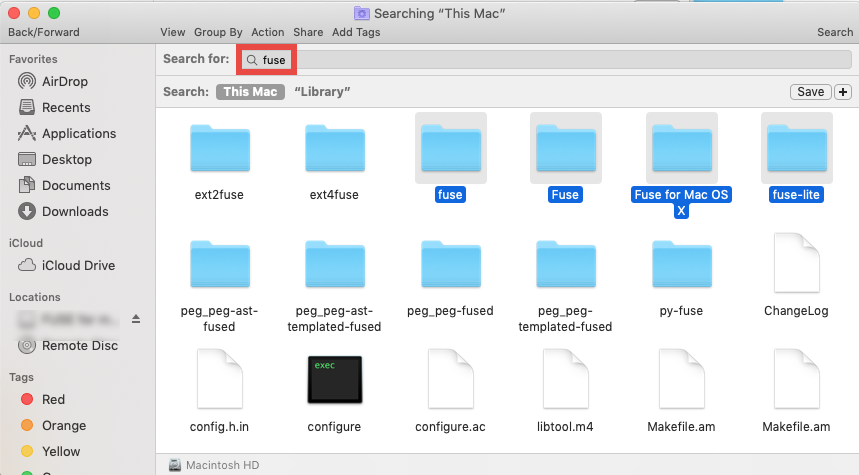The image size is (859, 475).
Task: Open the Action toolbar menu
Action: pos(268,32)
